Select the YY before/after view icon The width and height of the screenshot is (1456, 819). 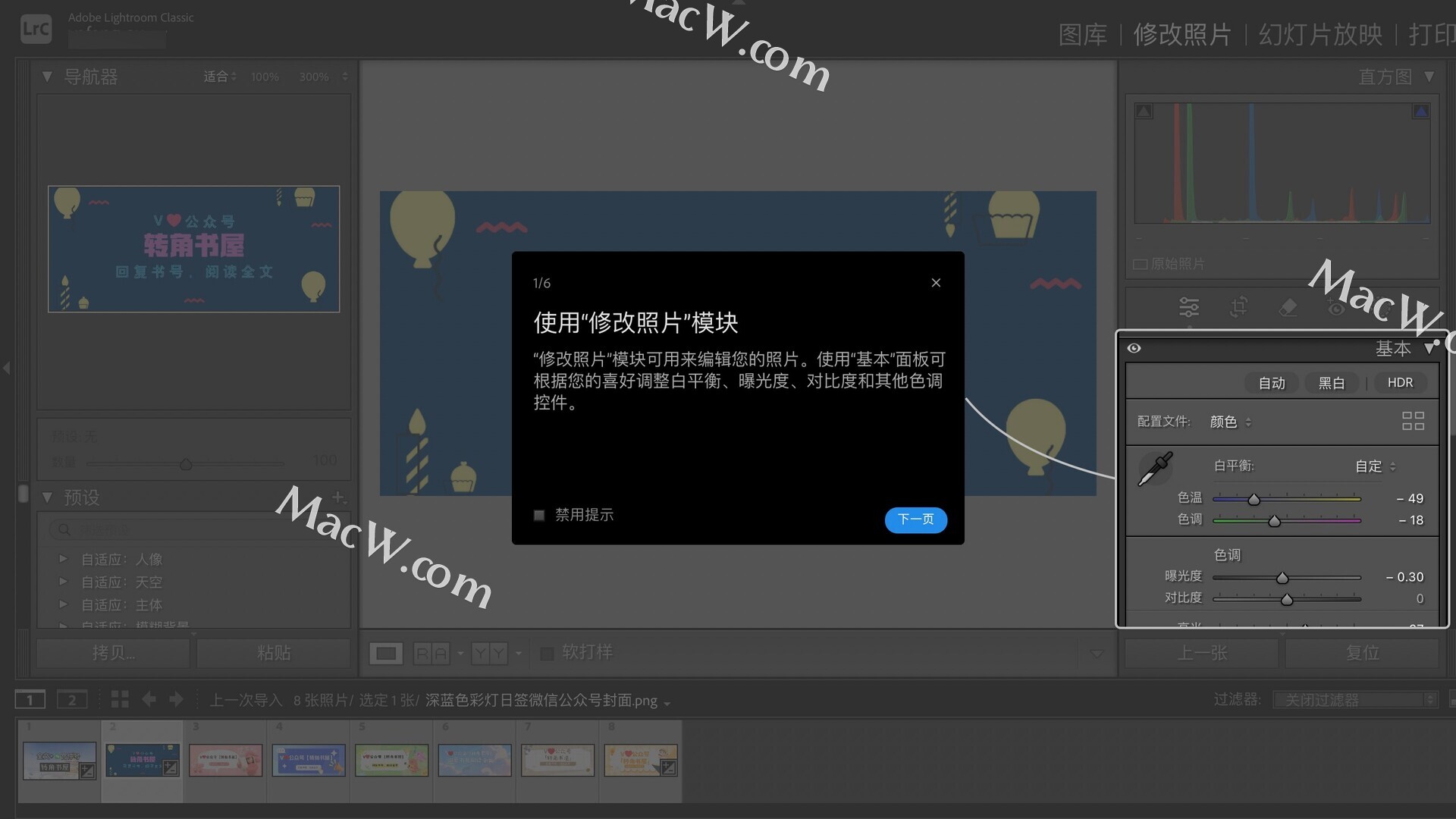(x=489, y=653)
